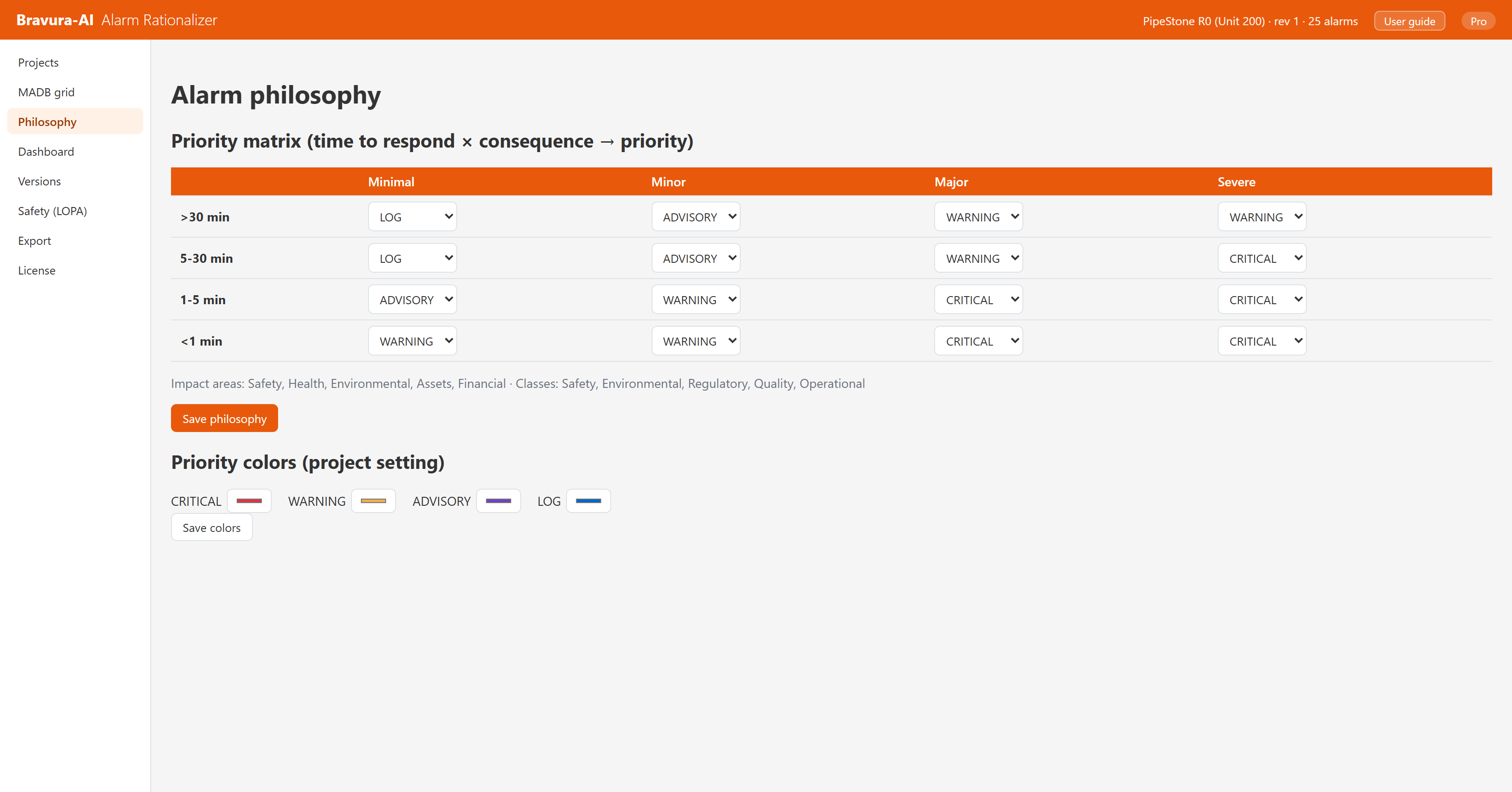This screenshot has width=1512, height=792.
Task: Open the 1-5 min Major priority dropdown
Action: tap(978, 299)
